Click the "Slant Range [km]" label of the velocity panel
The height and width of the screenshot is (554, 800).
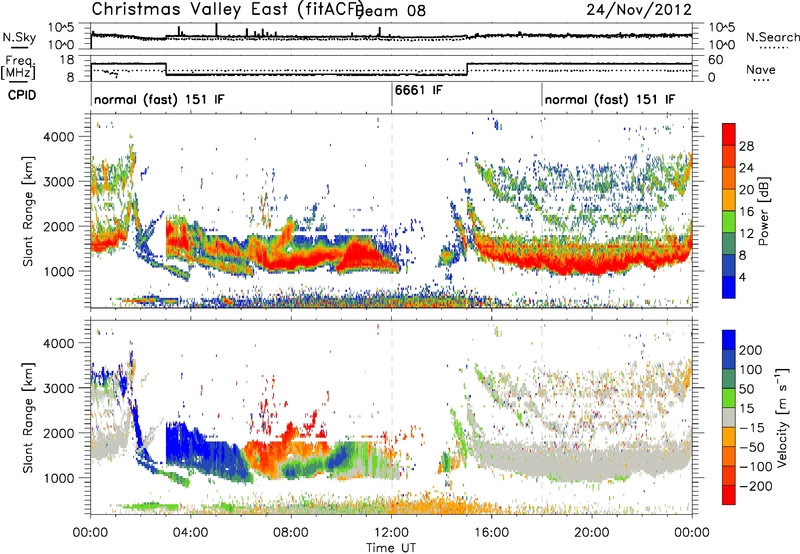[x=28, y=417]
